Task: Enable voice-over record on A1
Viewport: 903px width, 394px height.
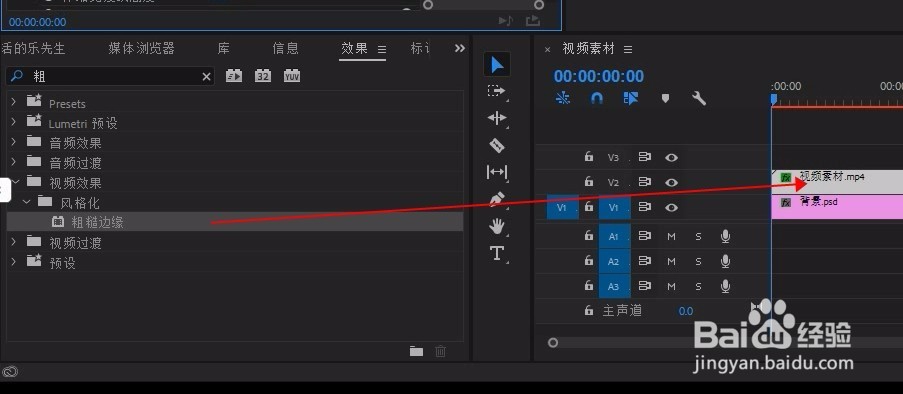Action: pos(726,236)
